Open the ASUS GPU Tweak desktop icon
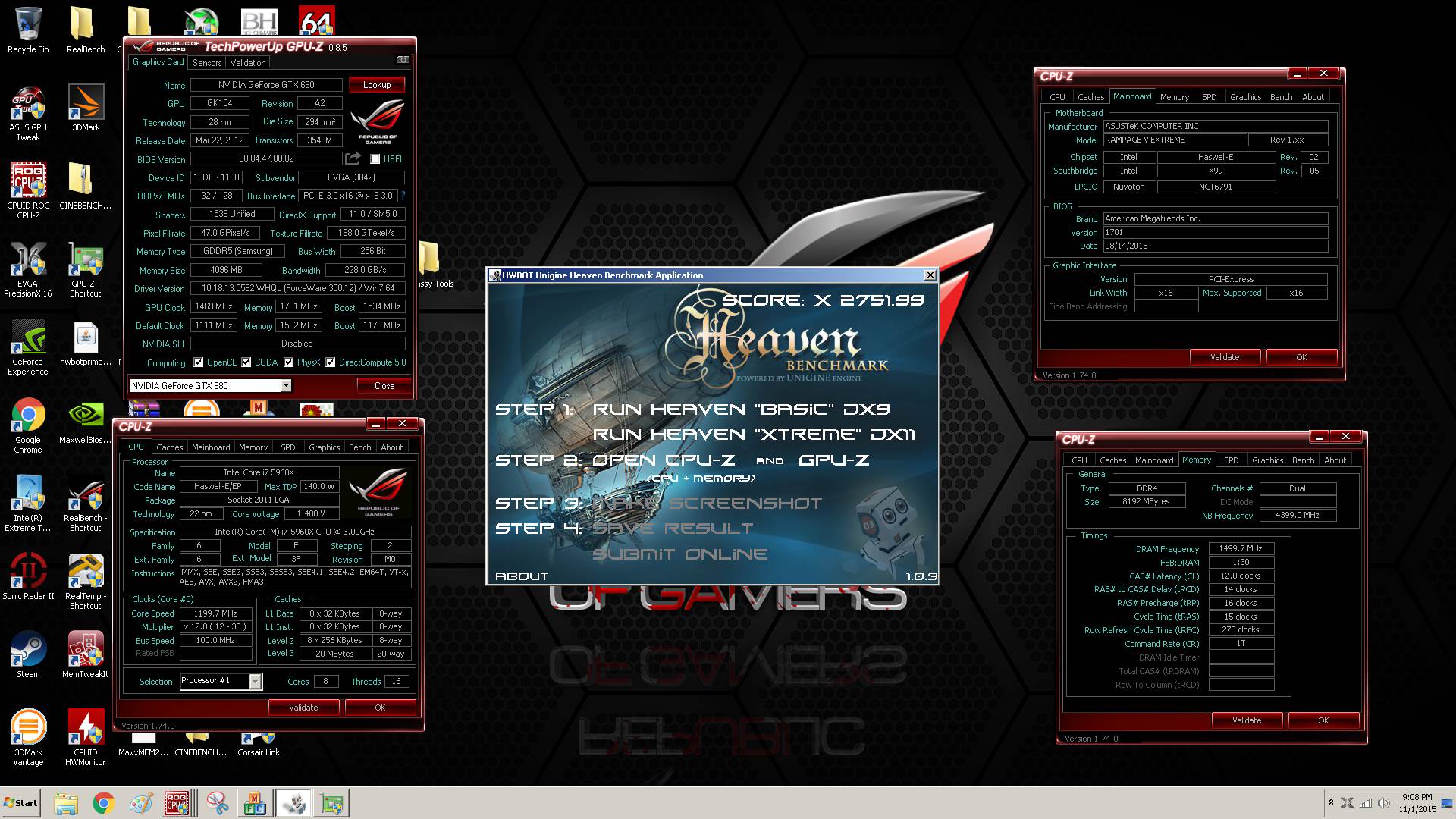Viewport: 1456px width, 819px height. [28, 112]
